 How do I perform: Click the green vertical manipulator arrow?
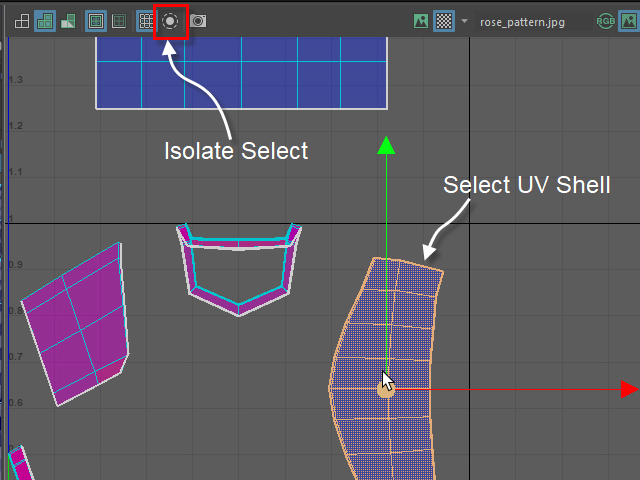point(386,146)
